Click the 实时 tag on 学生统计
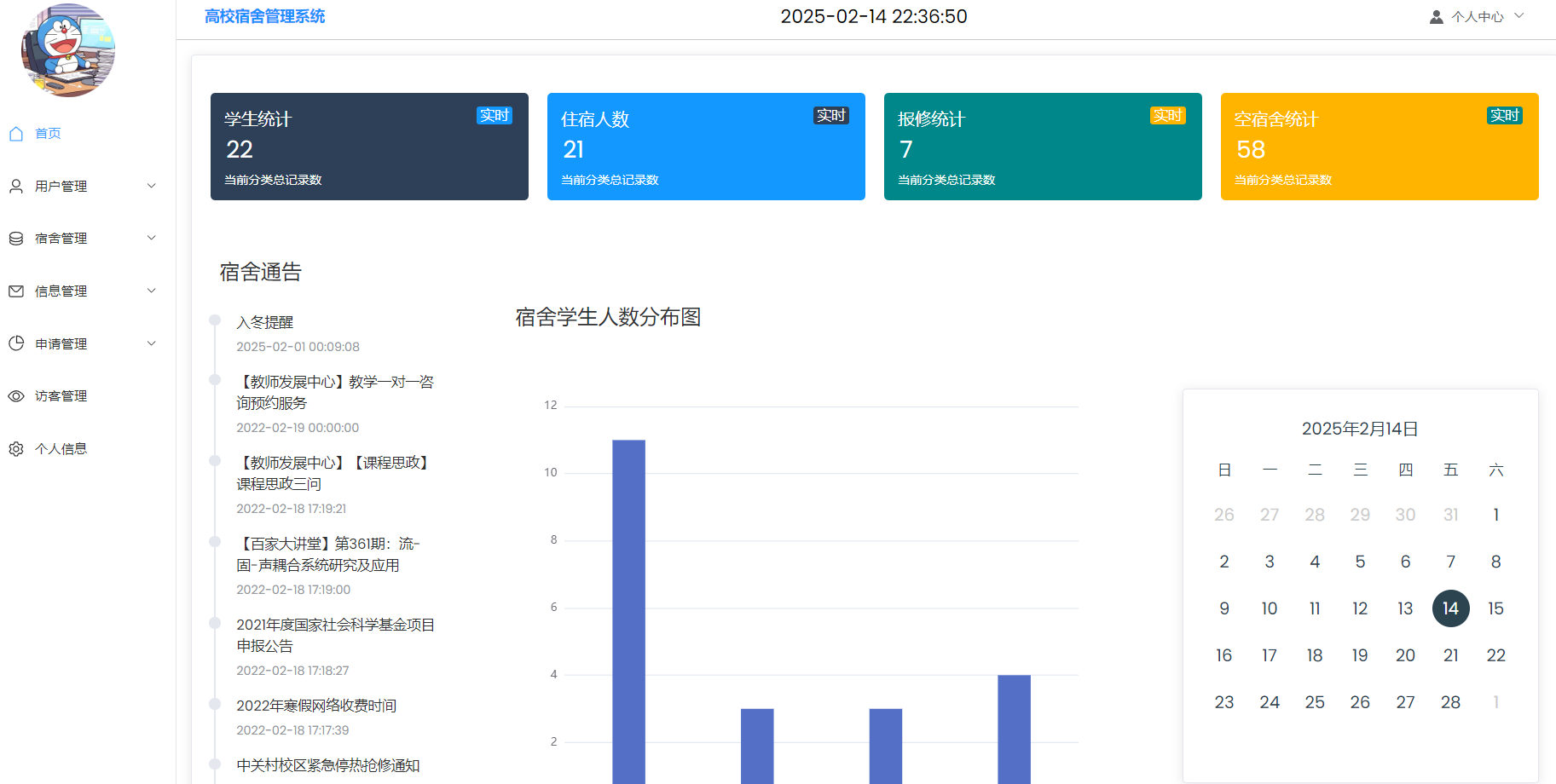This screenshot has height=784, width=1556. coord(495,115)
